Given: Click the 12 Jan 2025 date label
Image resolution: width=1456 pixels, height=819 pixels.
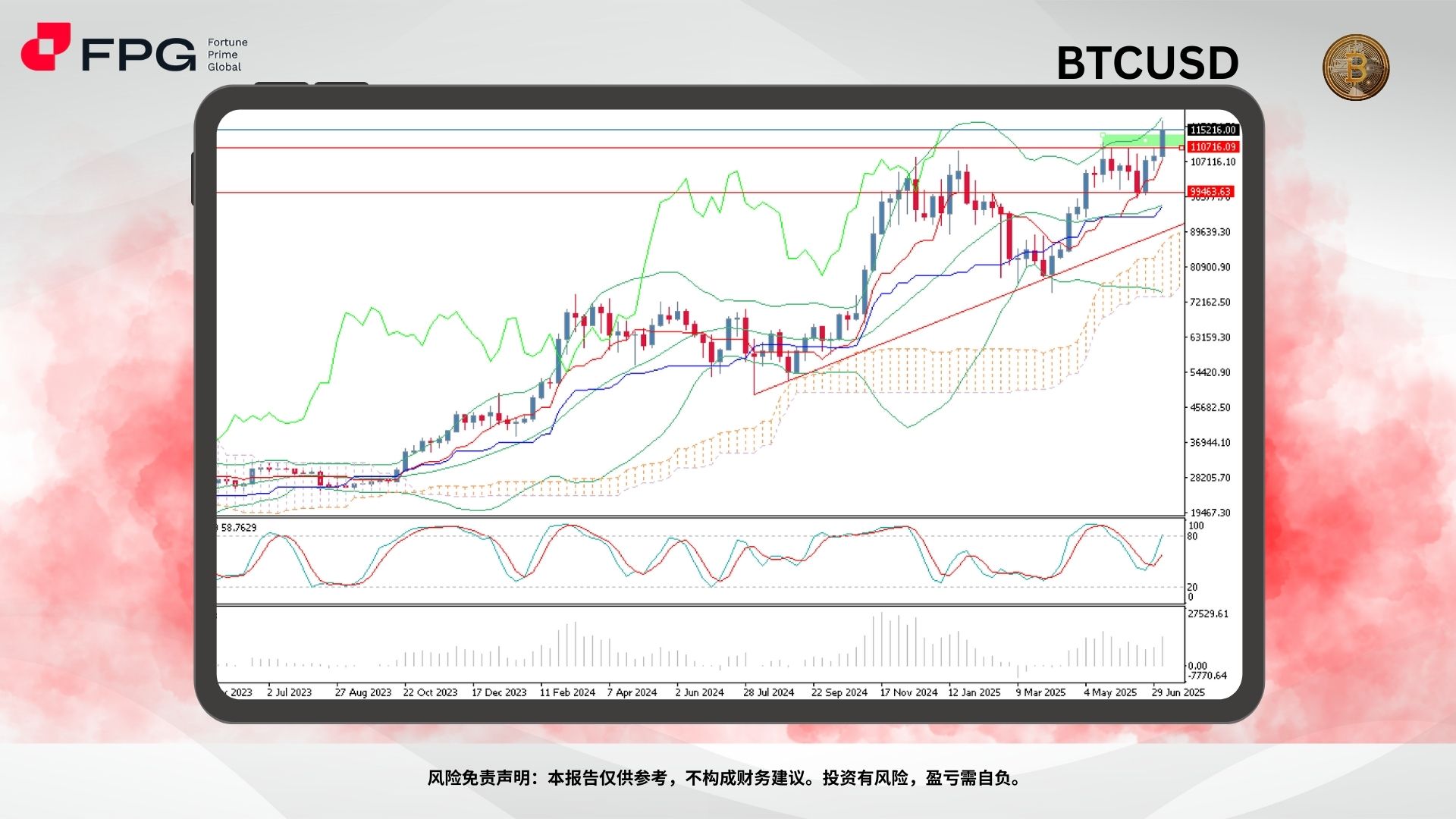Looking at the screenshot, I should point(974,692).
